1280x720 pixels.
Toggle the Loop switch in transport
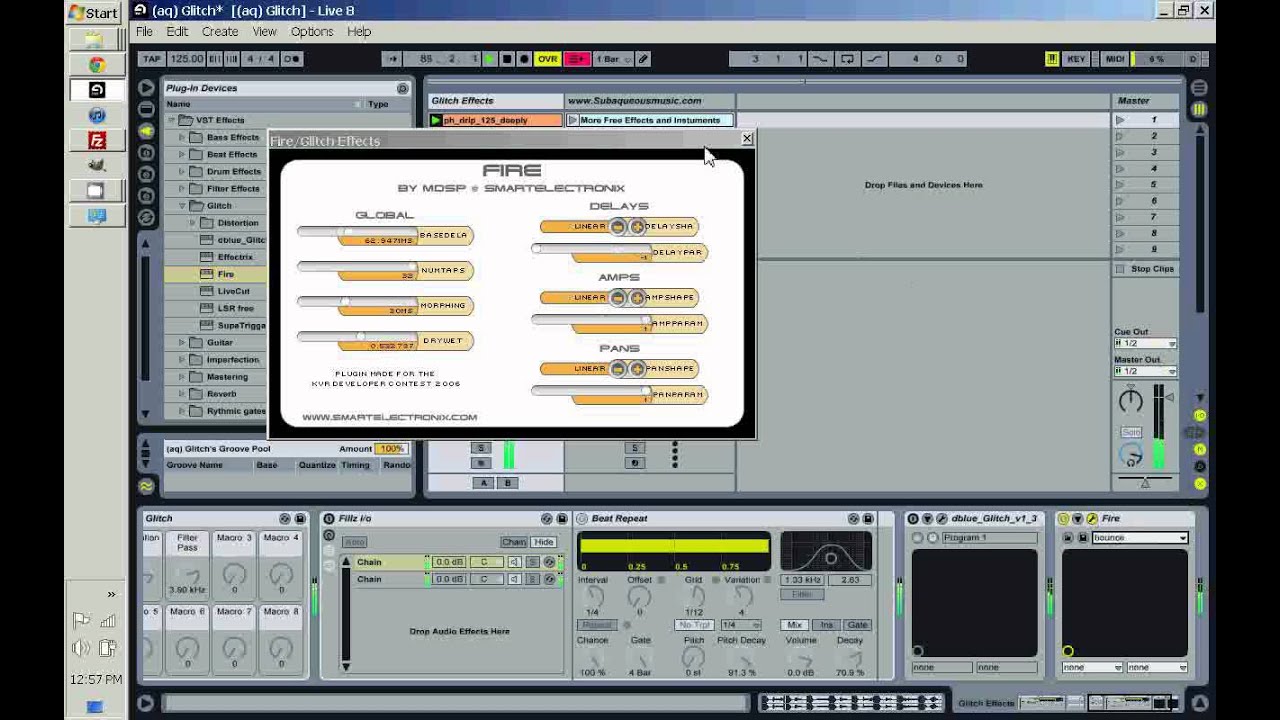(847, 59)
